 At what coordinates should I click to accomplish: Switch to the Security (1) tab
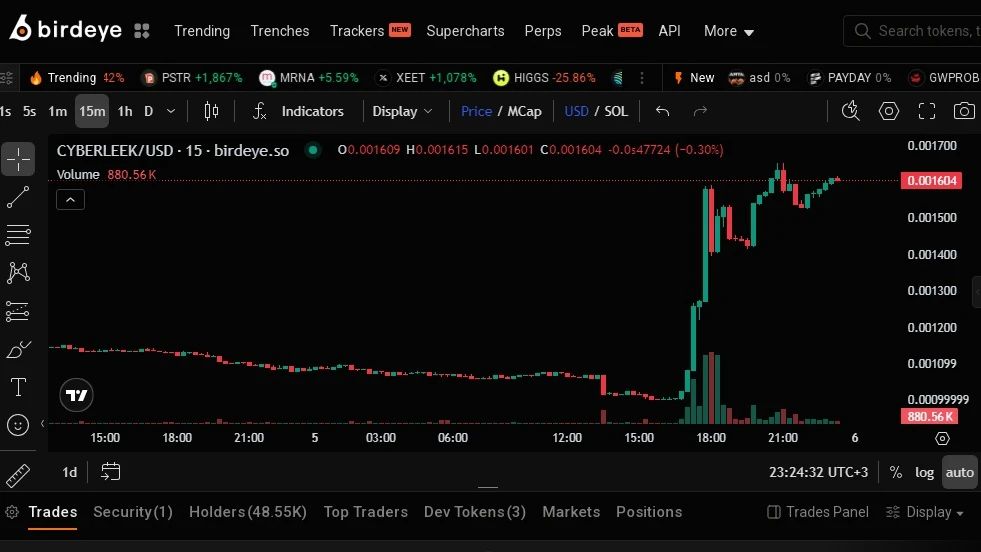(133, 513)
